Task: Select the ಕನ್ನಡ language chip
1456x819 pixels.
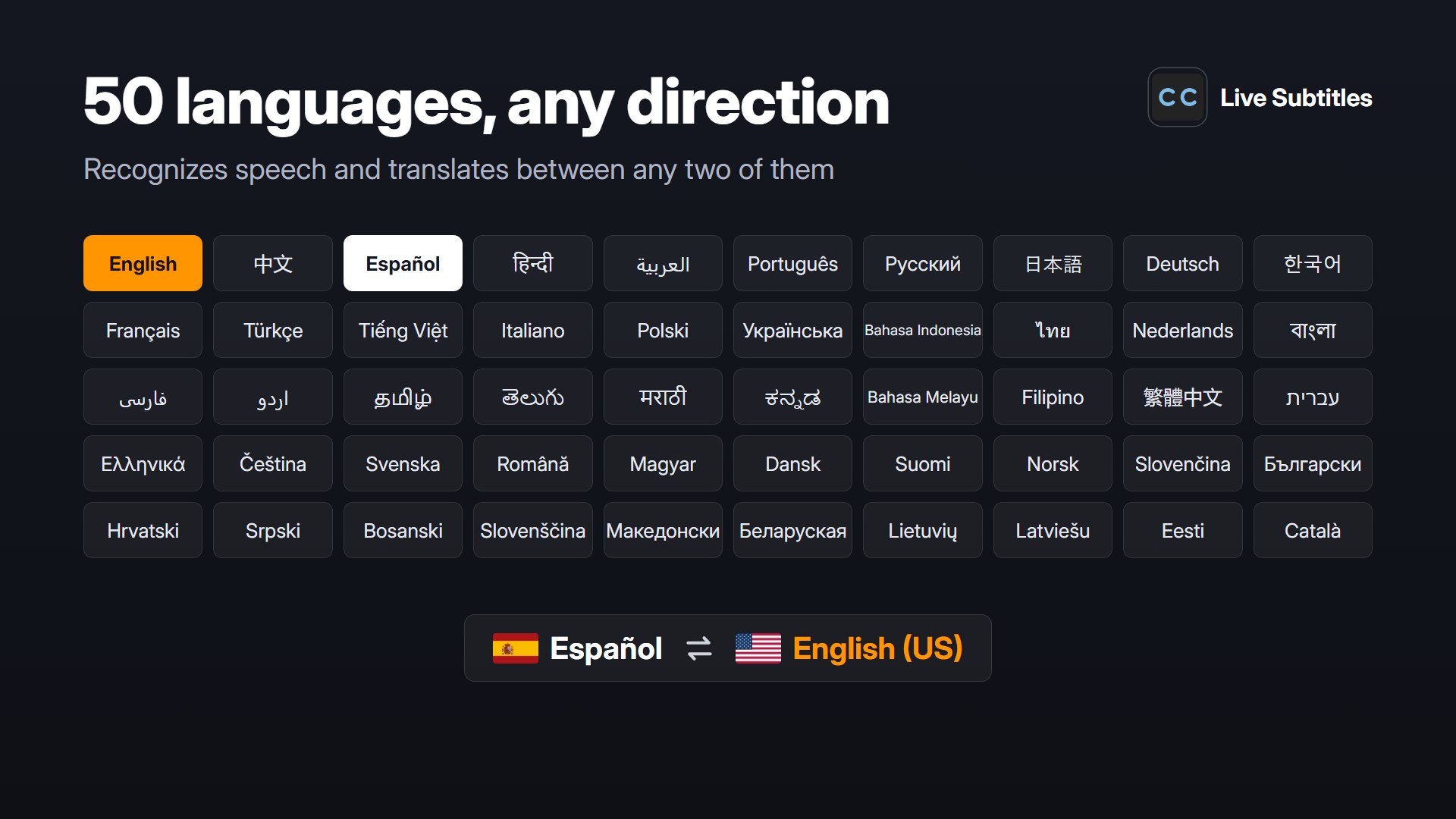Action: [792, 397]
